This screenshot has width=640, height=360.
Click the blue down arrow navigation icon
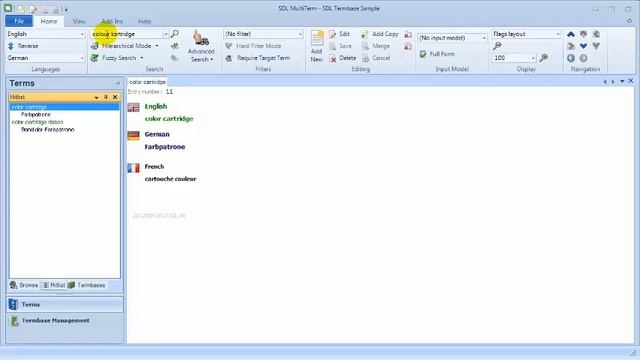[x=584, y=46]
